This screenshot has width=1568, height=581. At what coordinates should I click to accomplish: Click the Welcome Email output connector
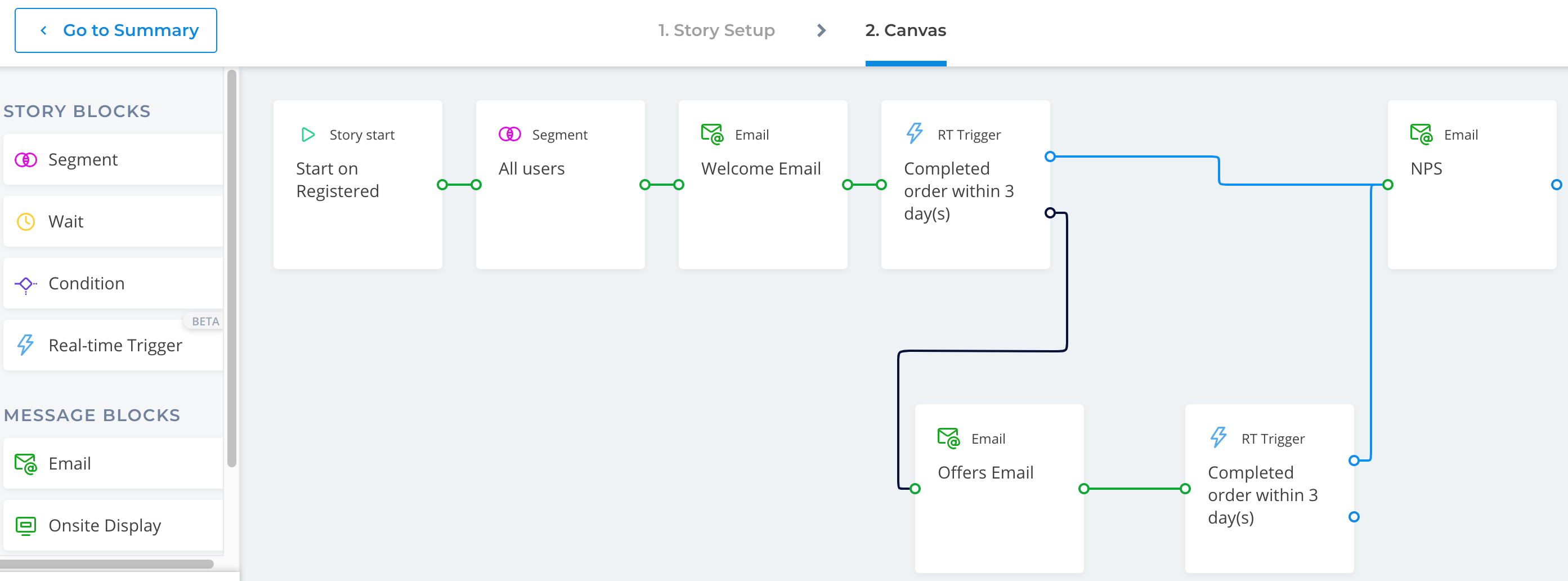pyautogui.click(x=847, y=185)
